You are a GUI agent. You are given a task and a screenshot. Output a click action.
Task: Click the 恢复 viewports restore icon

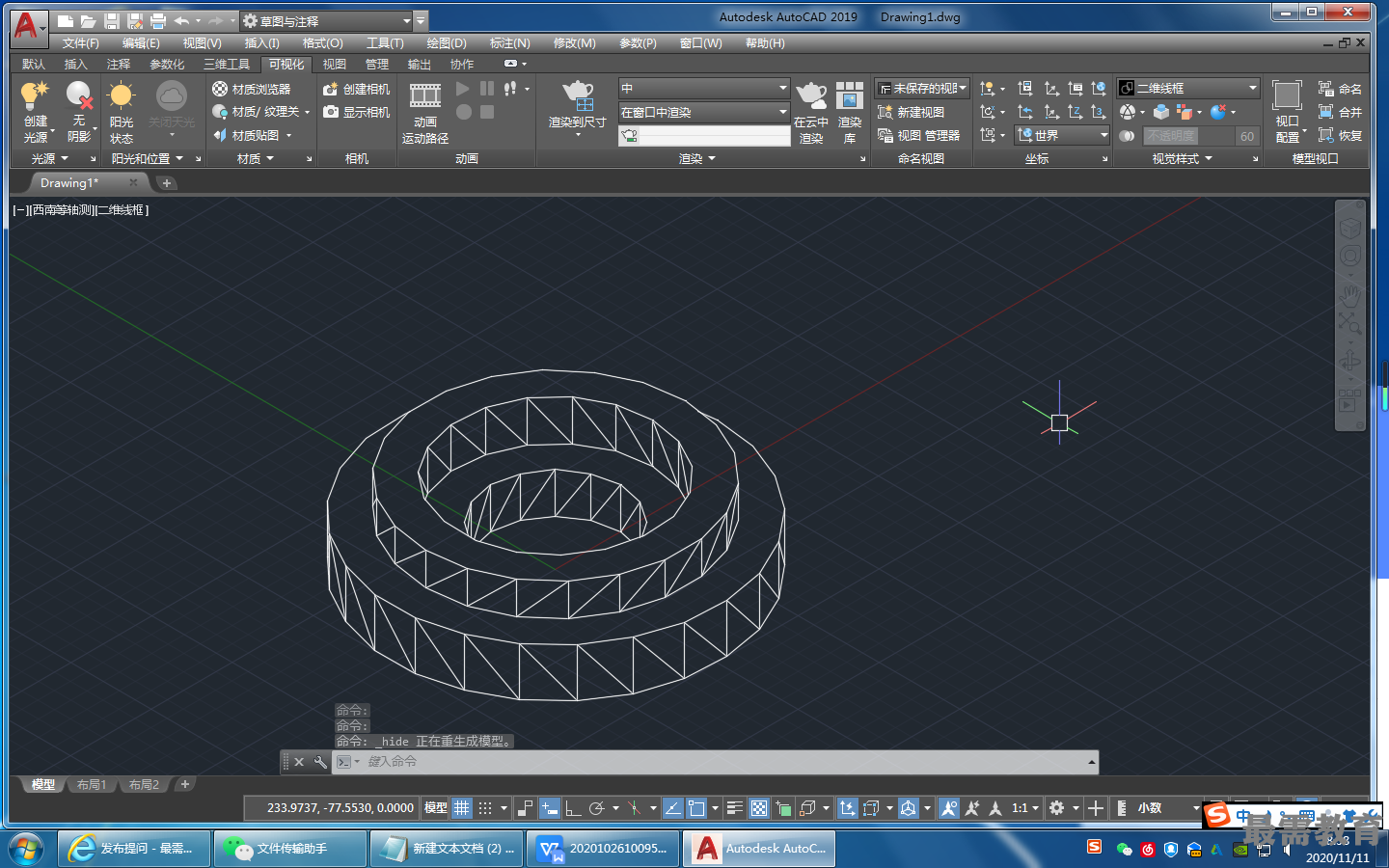pos(1340,136)
